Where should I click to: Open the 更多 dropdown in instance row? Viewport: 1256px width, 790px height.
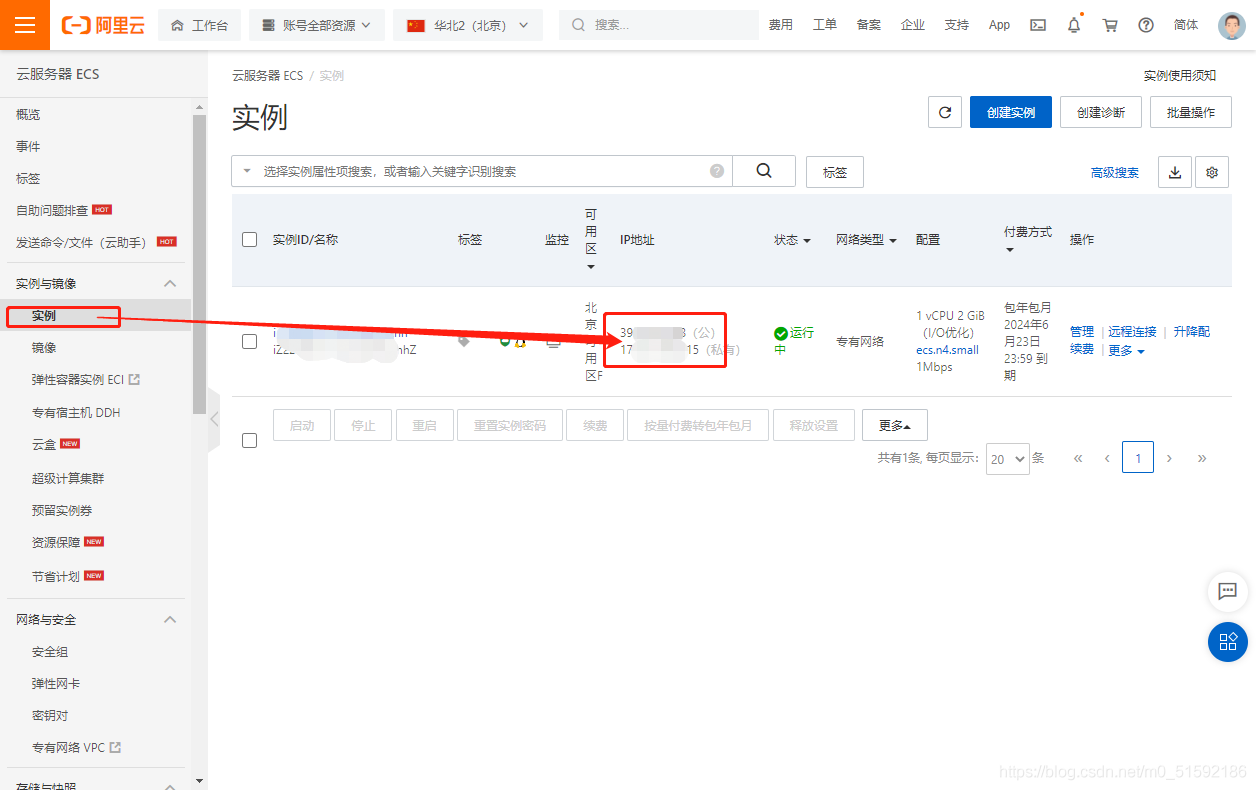pyautogui.click(x=1126, y=351)
